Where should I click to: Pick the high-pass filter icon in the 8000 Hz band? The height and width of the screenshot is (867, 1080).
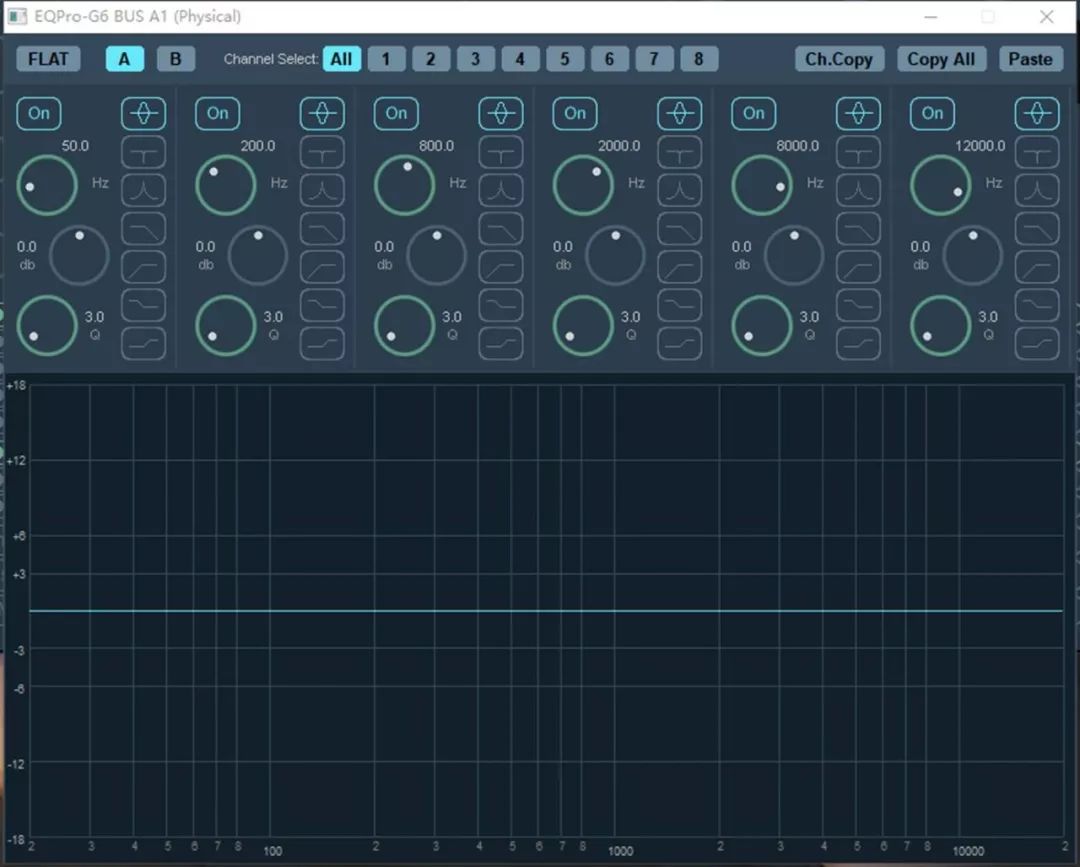[858, 267]
